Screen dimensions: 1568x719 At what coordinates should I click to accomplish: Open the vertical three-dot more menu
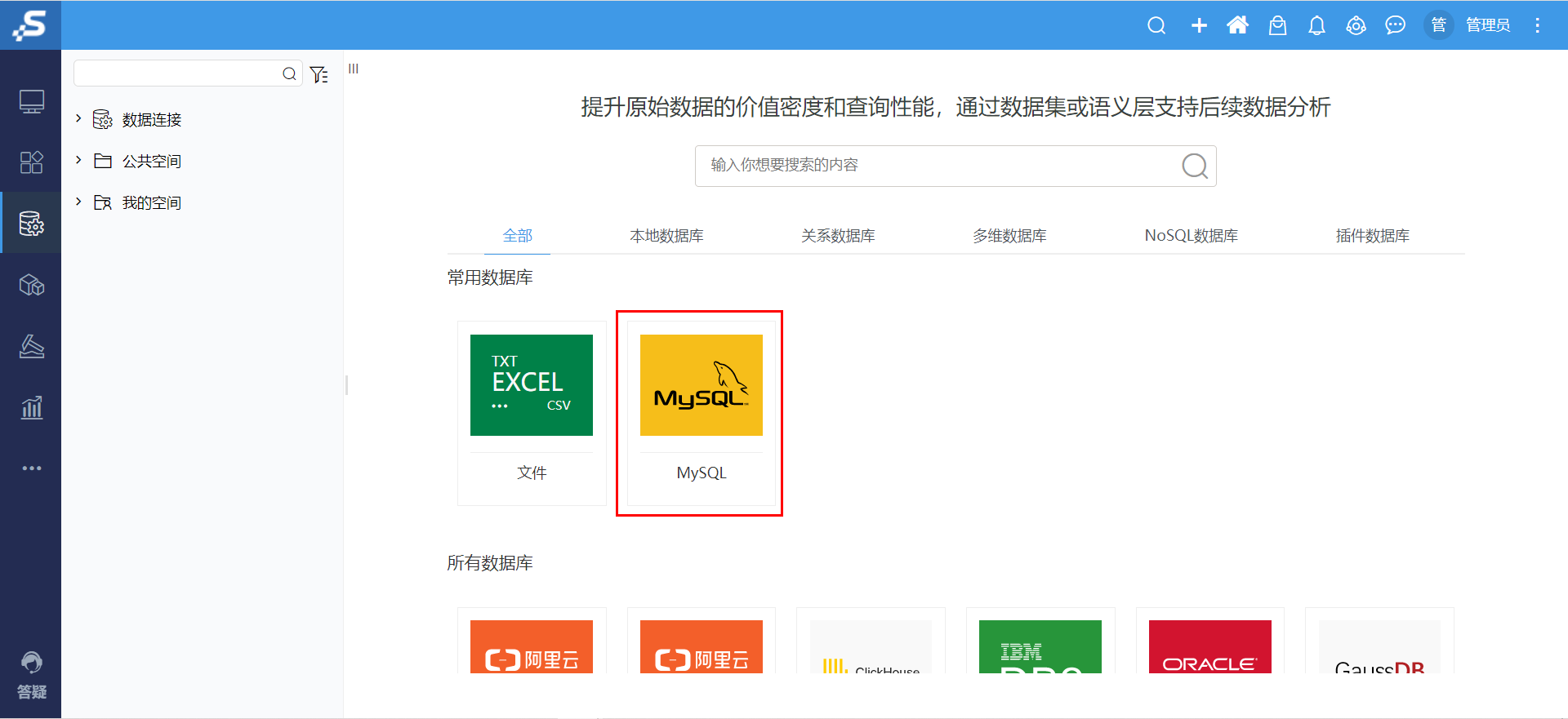click(x=1537, y=25)
